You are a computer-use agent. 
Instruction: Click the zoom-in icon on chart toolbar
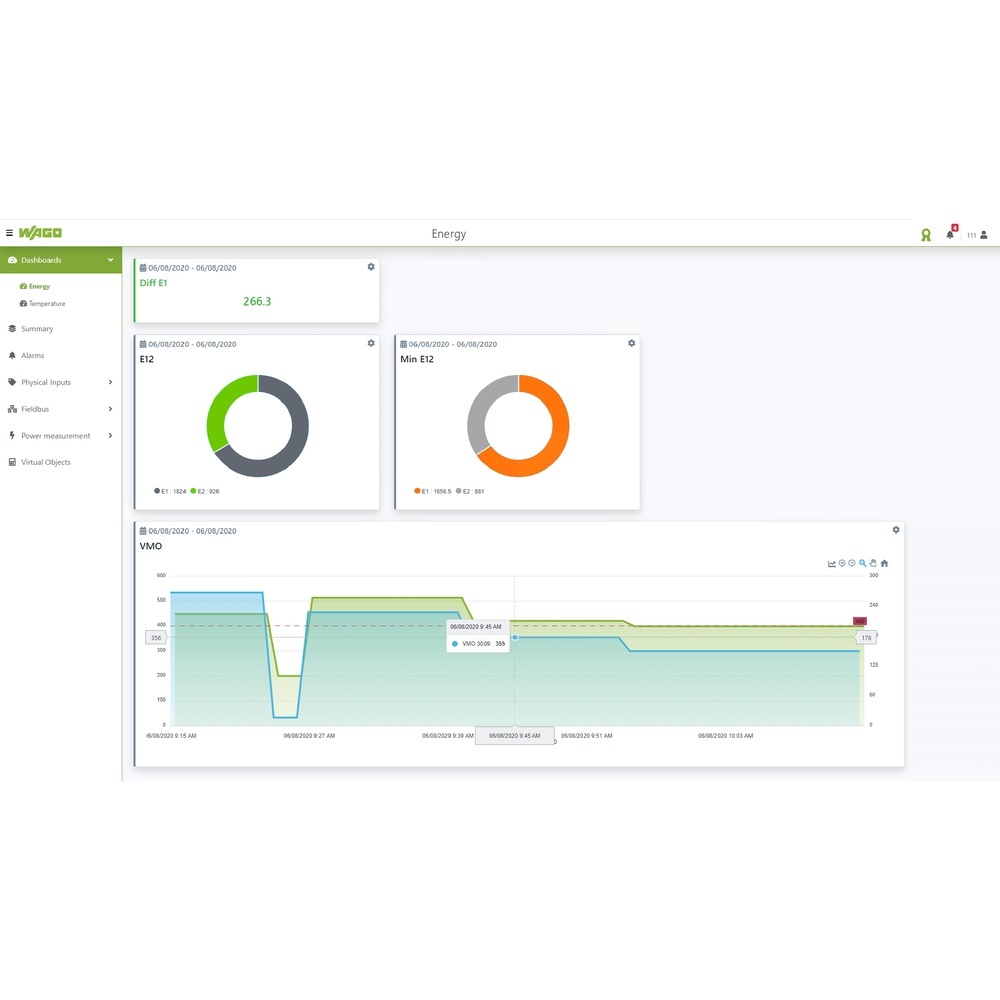(x=843, y=563)
